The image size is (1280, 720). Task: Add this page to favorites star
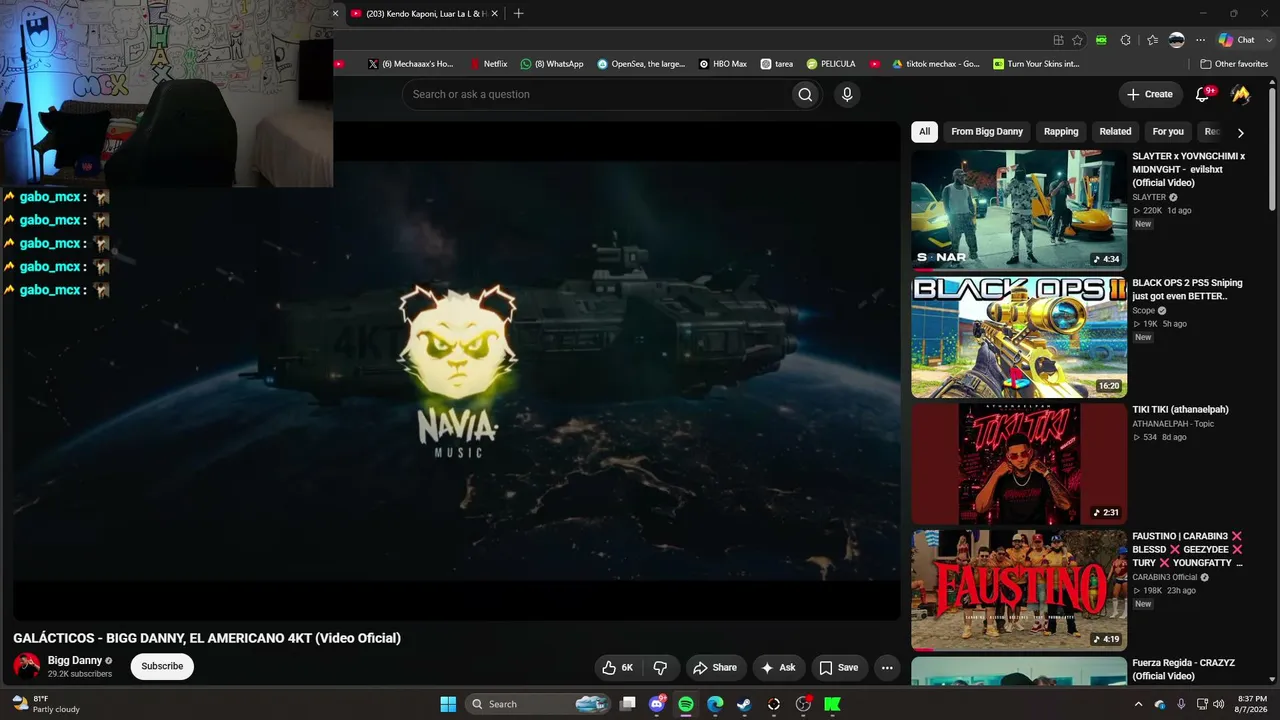[1077, 40]
